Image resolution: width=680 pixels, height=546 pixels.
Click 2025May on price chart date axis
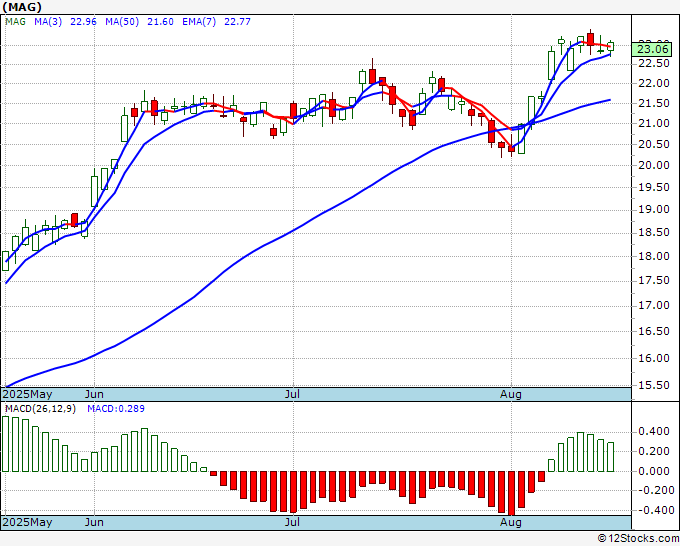[27, 394]
